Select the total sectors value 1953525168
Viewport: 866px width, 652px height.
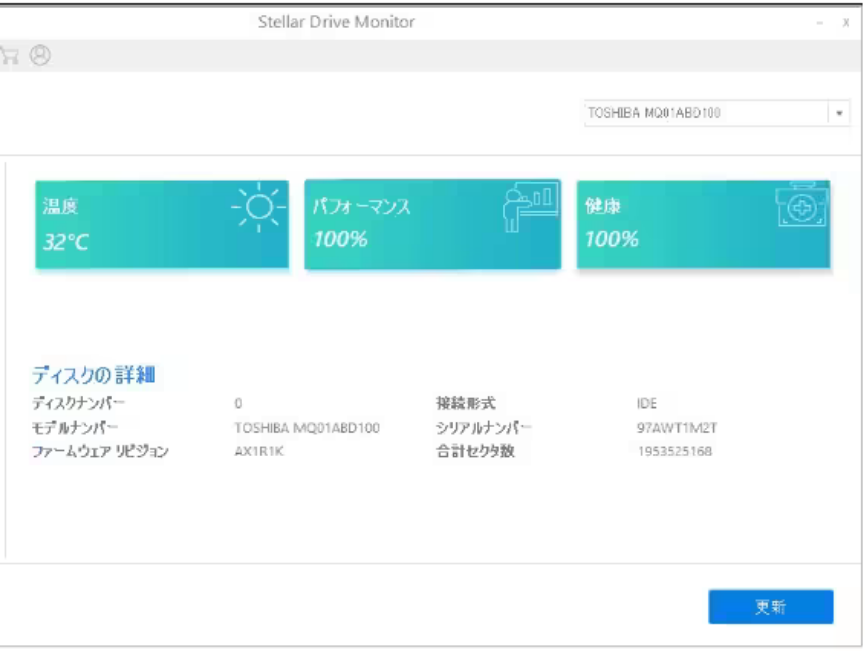(x=674, y=452)
